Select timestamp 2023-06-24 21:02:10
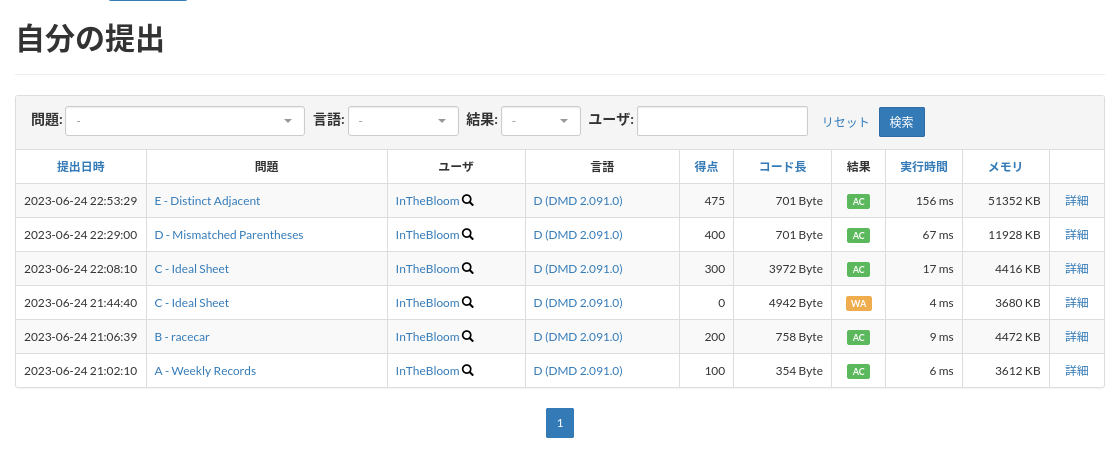The height and width of the screenshot is (451, 1120). coord(81,371)
